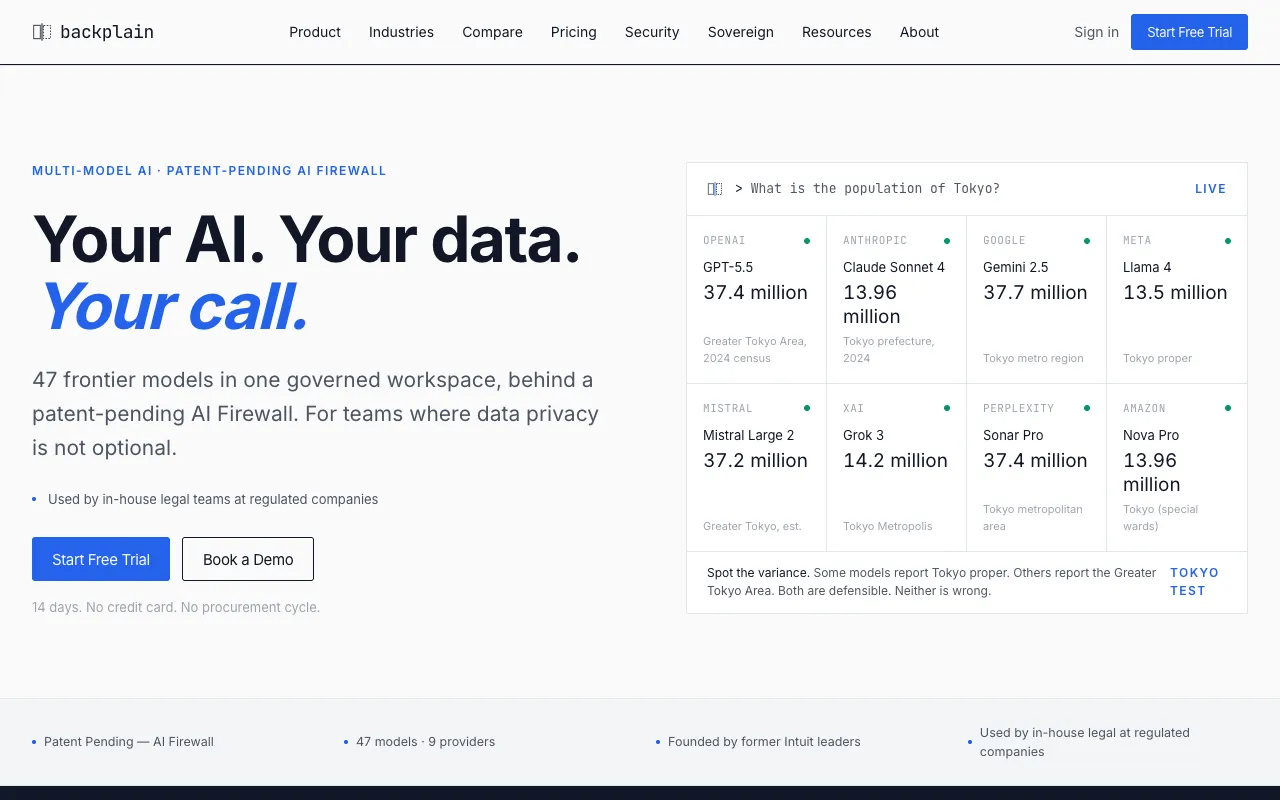Viewport: 1280px width, 800px height.
Task: Select the Grok 3 result card
Action: tap(897, 468)
